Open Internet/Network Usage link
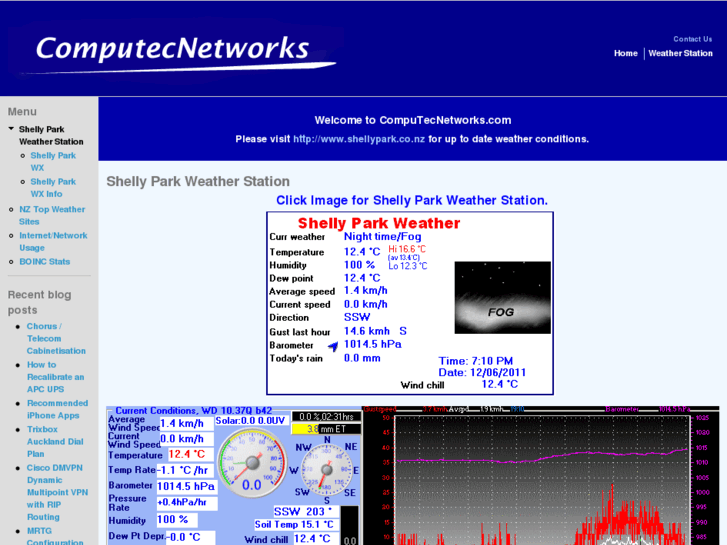The height and width of the screenshot is (545, 727). point(53,241)
